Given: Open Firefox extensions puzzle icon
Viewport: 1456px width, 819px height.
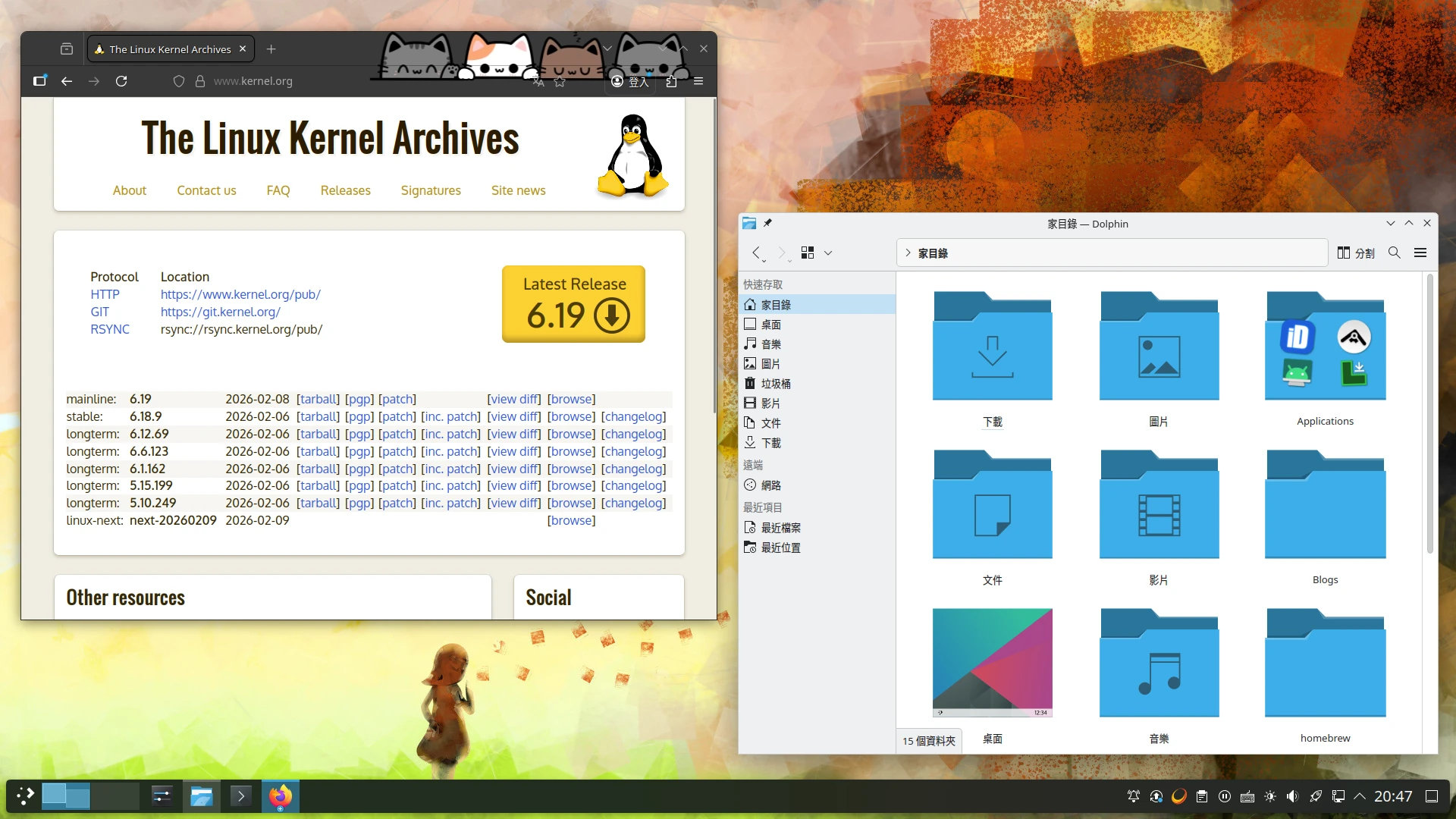Looking at the screenshot, I should click(671, 81).
